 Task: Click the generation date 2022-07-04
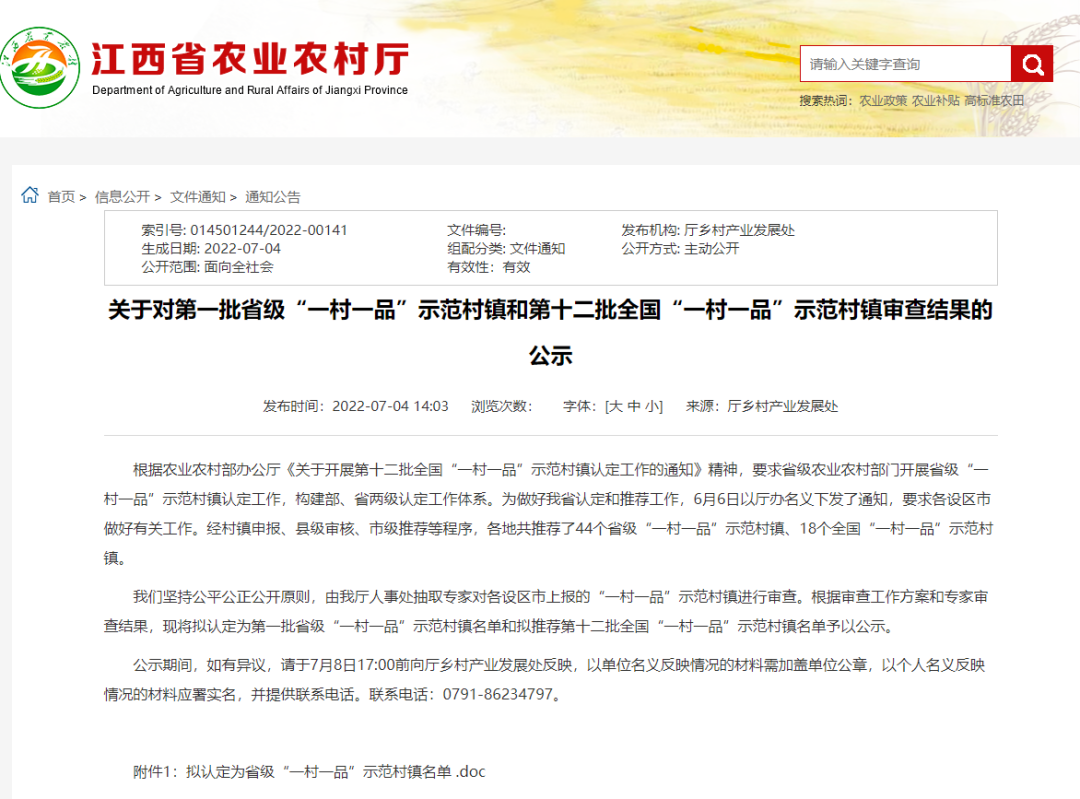pyautogui.click(x=242, y=249)
